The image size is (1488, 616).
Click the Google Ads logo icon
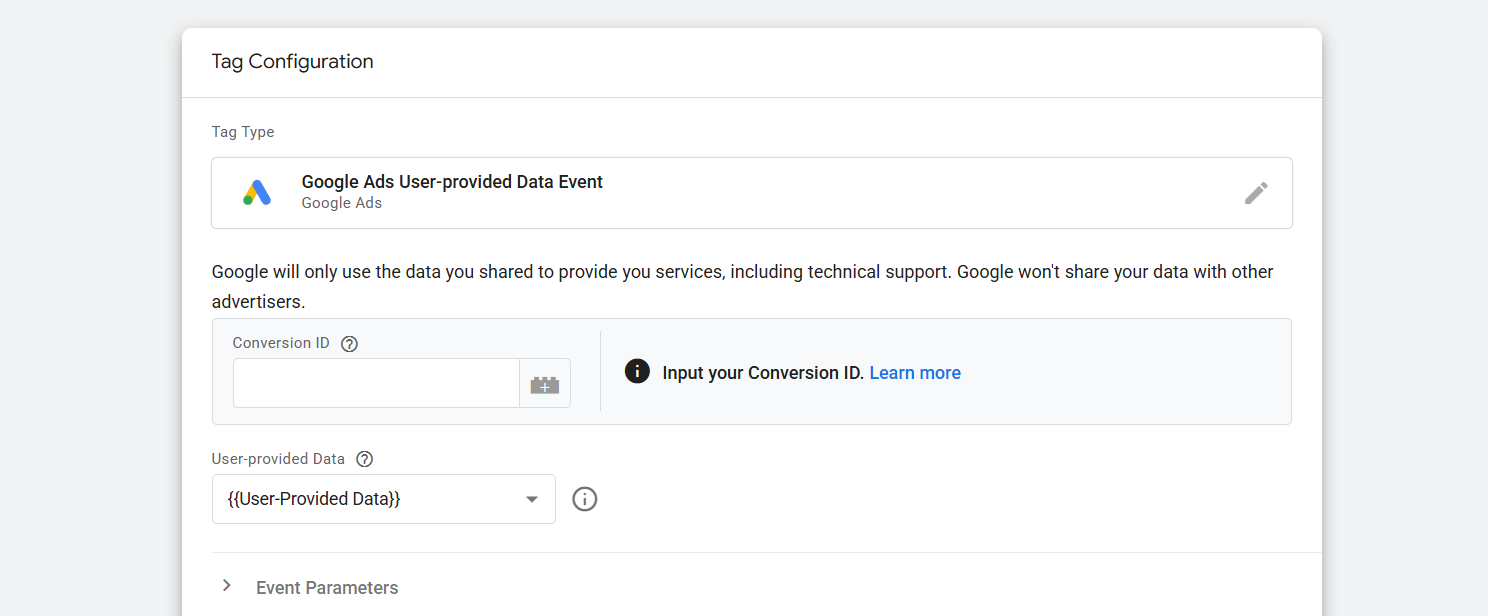point(257,193)
